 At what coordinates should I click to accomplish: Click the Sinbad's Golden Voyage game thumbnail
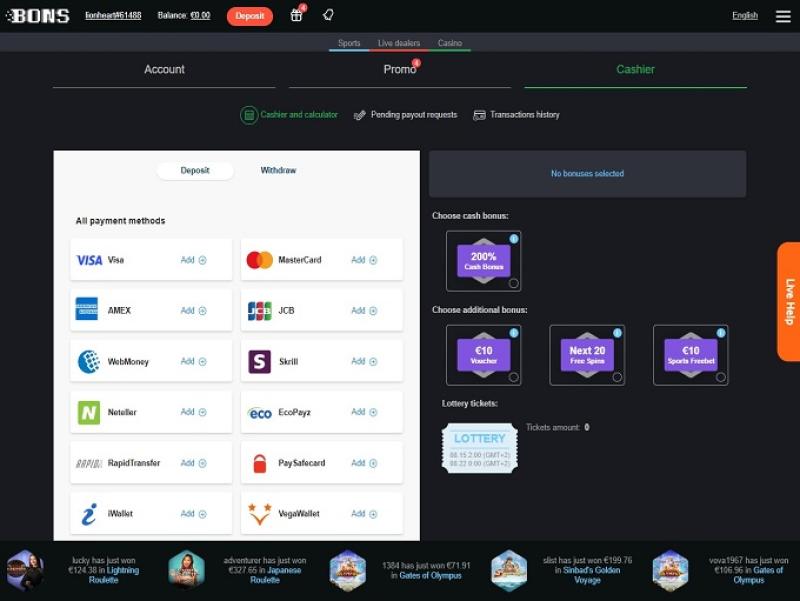click(509, 570)
